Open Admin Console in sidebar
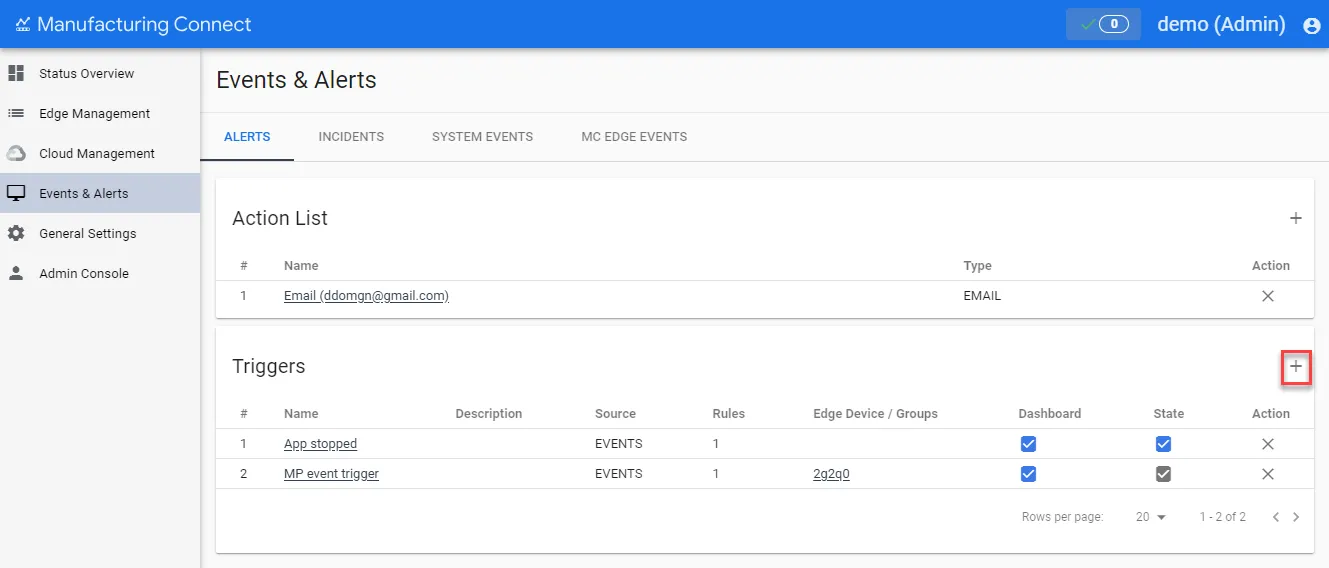The height and width of the screenshot is (568, 1329). 100,273
